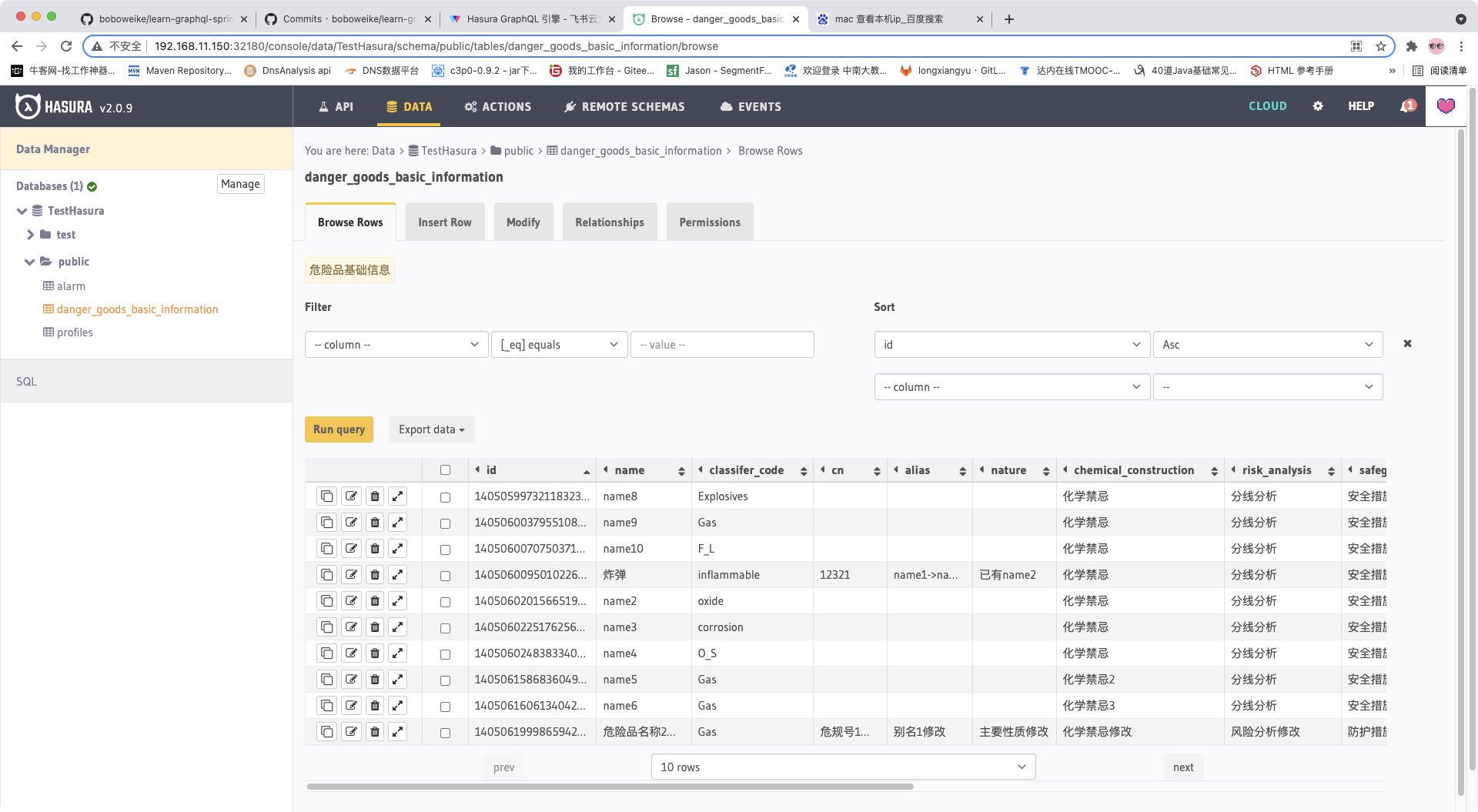The image size is (1478, 812).
Task: Edit the 炸弹 row
Action: pyautogui.click(x=351, y=574)
